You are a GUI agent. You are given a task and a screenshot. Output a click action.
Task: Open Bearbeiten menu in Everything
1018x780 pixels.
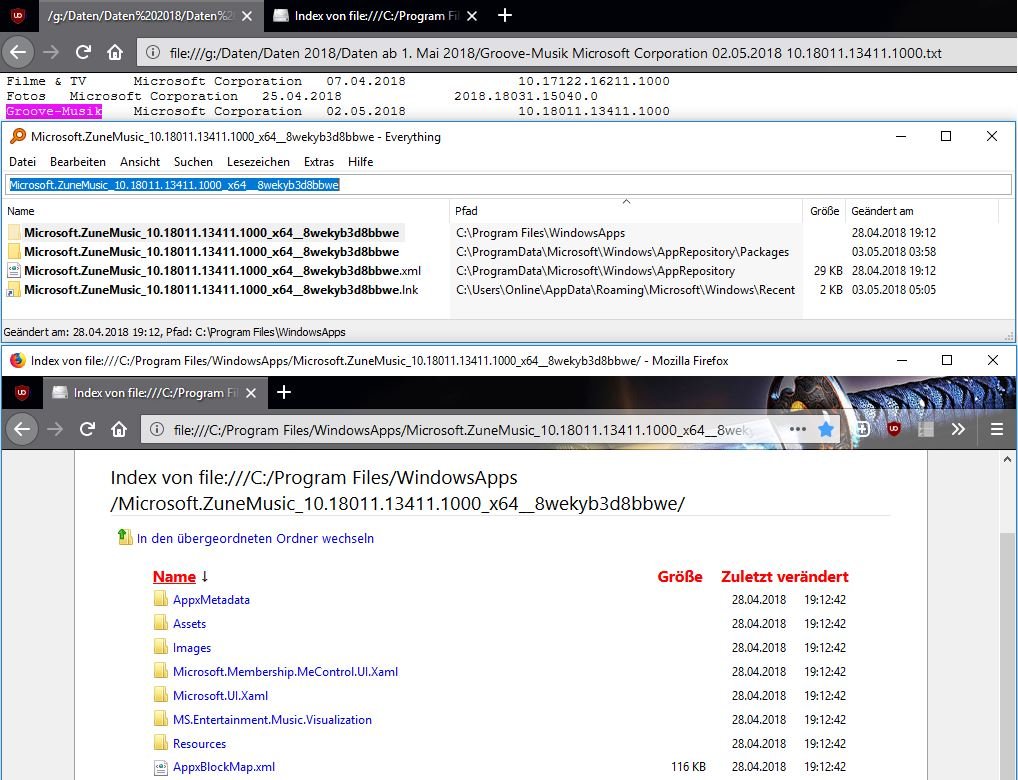[x=78, y=162]
